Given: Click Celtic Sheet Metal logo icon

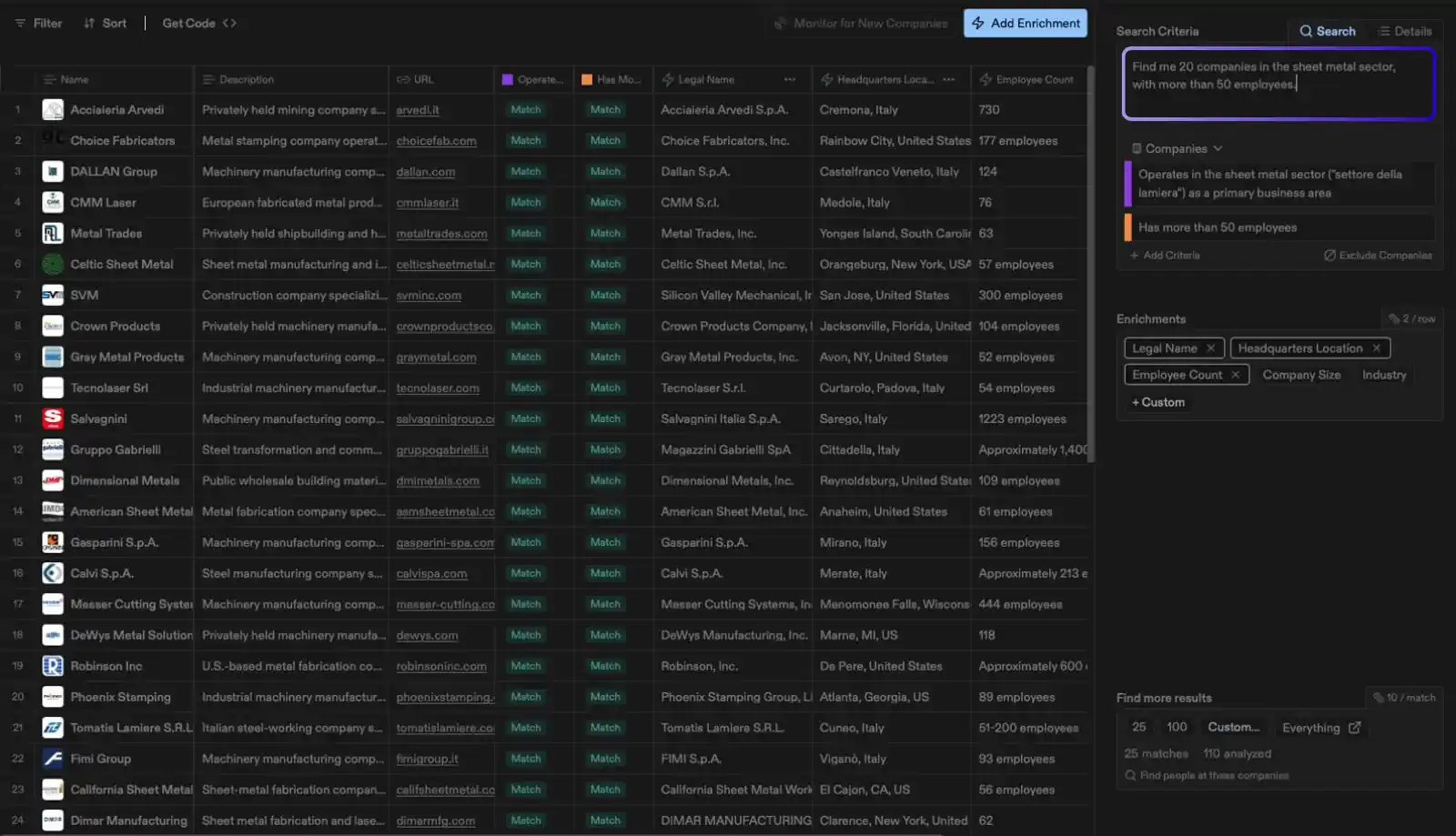Looking at the screenshot, I should (53, 265).
